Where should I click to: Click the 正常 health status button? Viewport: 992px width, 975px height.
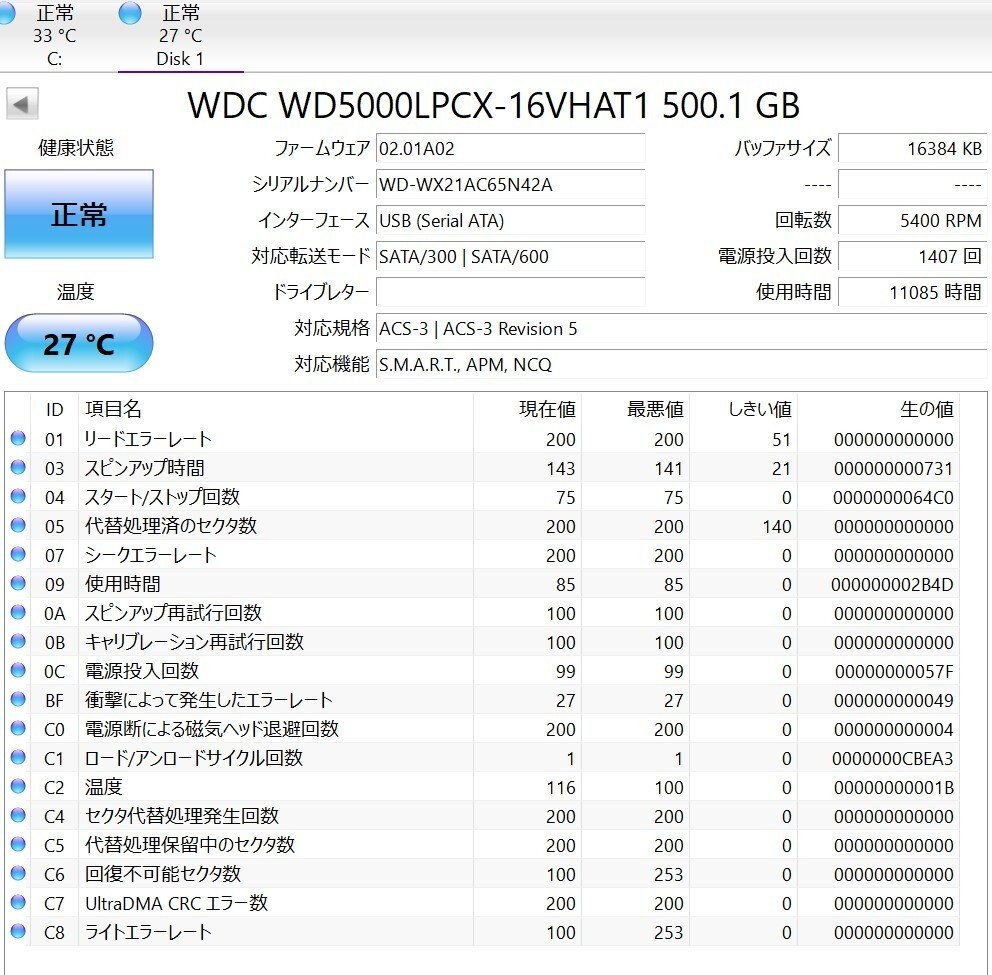click(79, 214)
